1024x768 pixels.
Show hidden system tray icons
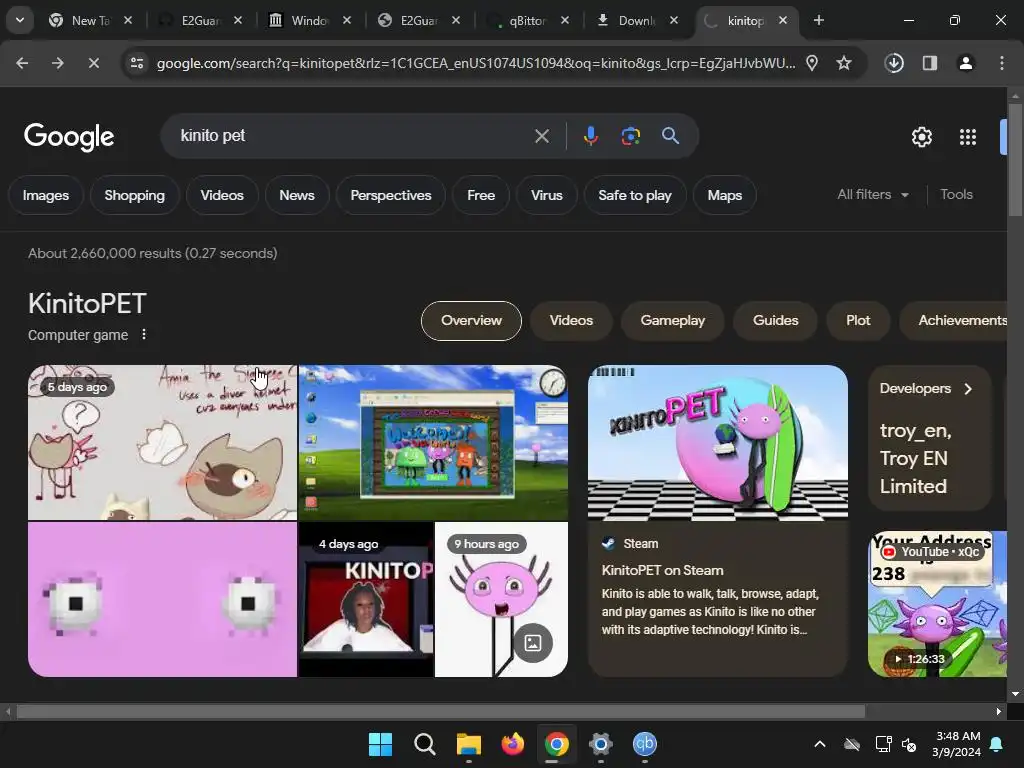coord(820,744)
